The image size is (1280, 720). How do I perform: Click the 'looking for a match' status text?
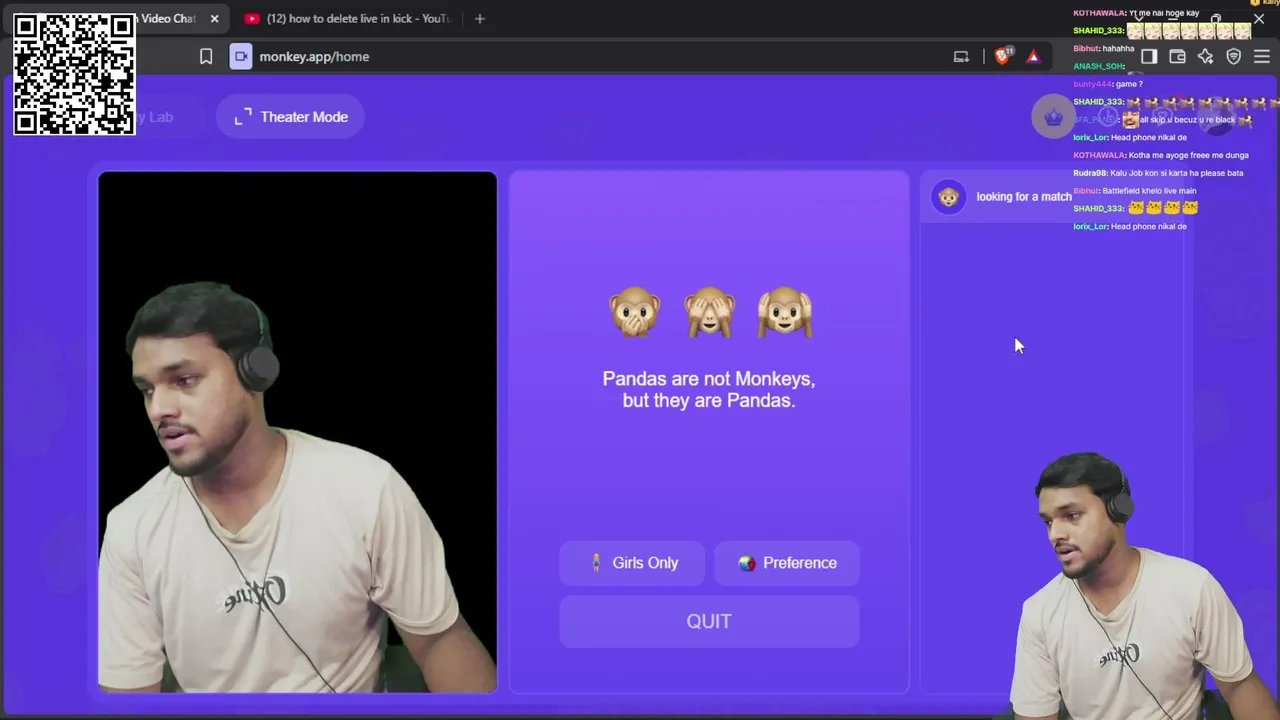(x=1024, y=197)
